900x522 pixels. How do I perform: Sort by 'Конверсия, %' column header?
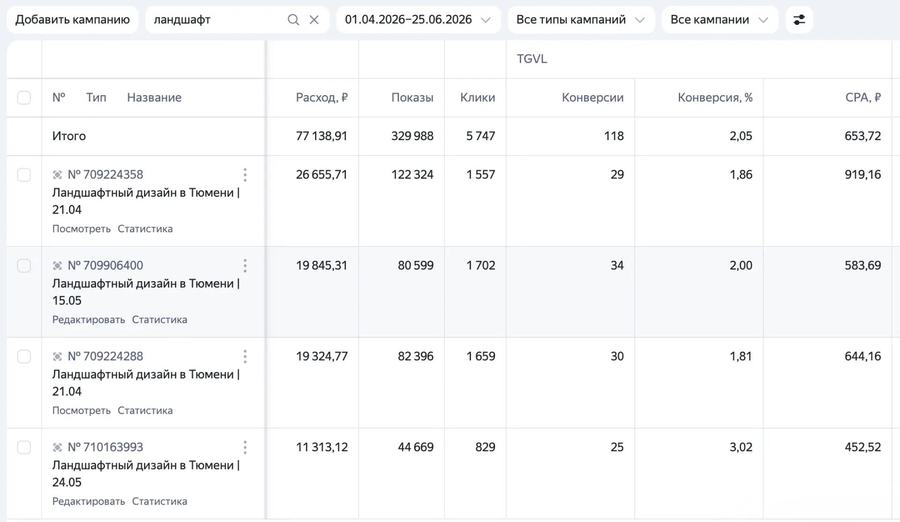[x=715, y=98]
